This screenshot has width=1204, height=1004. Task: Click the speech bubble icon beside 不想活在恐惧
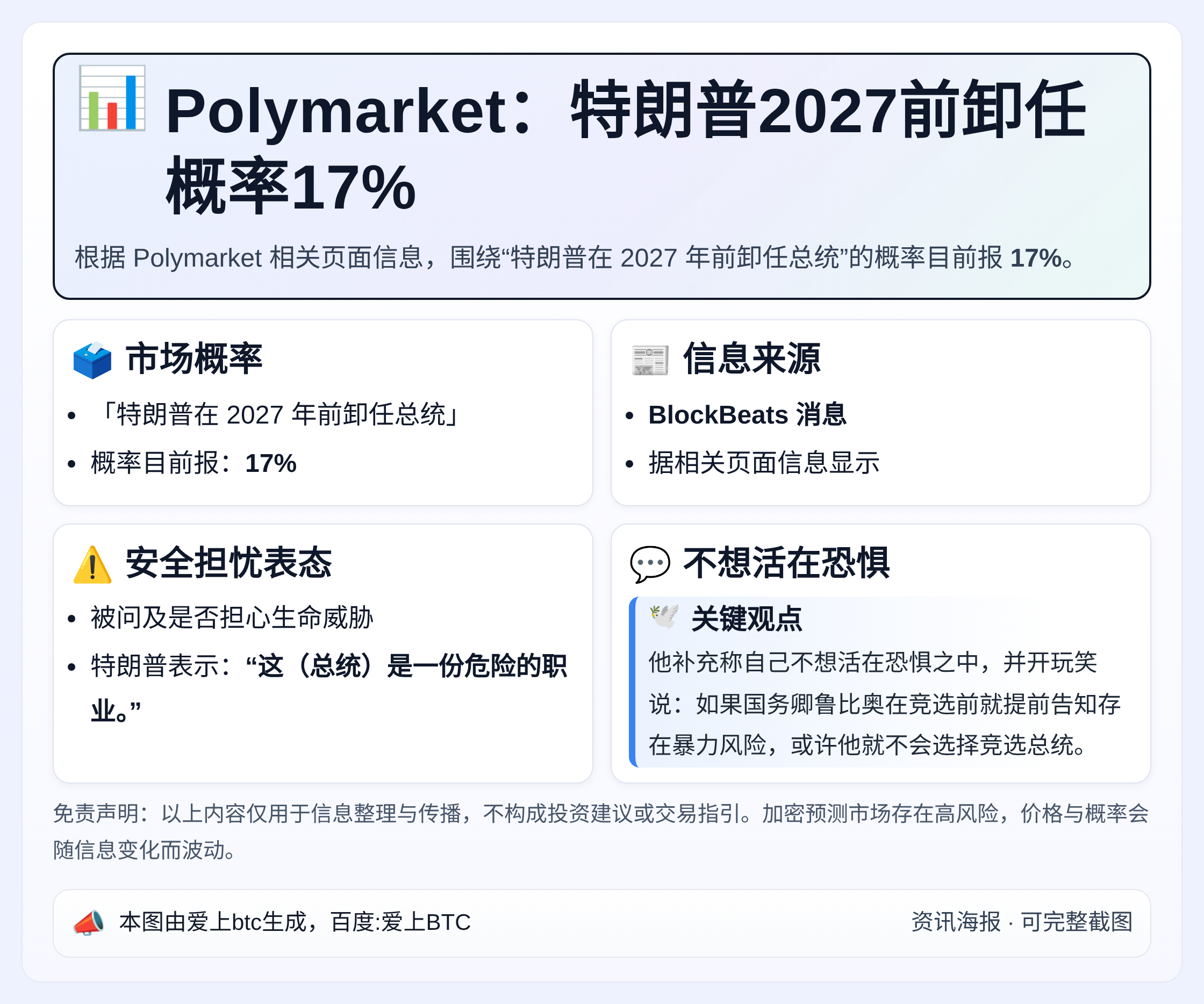point(650,564)
